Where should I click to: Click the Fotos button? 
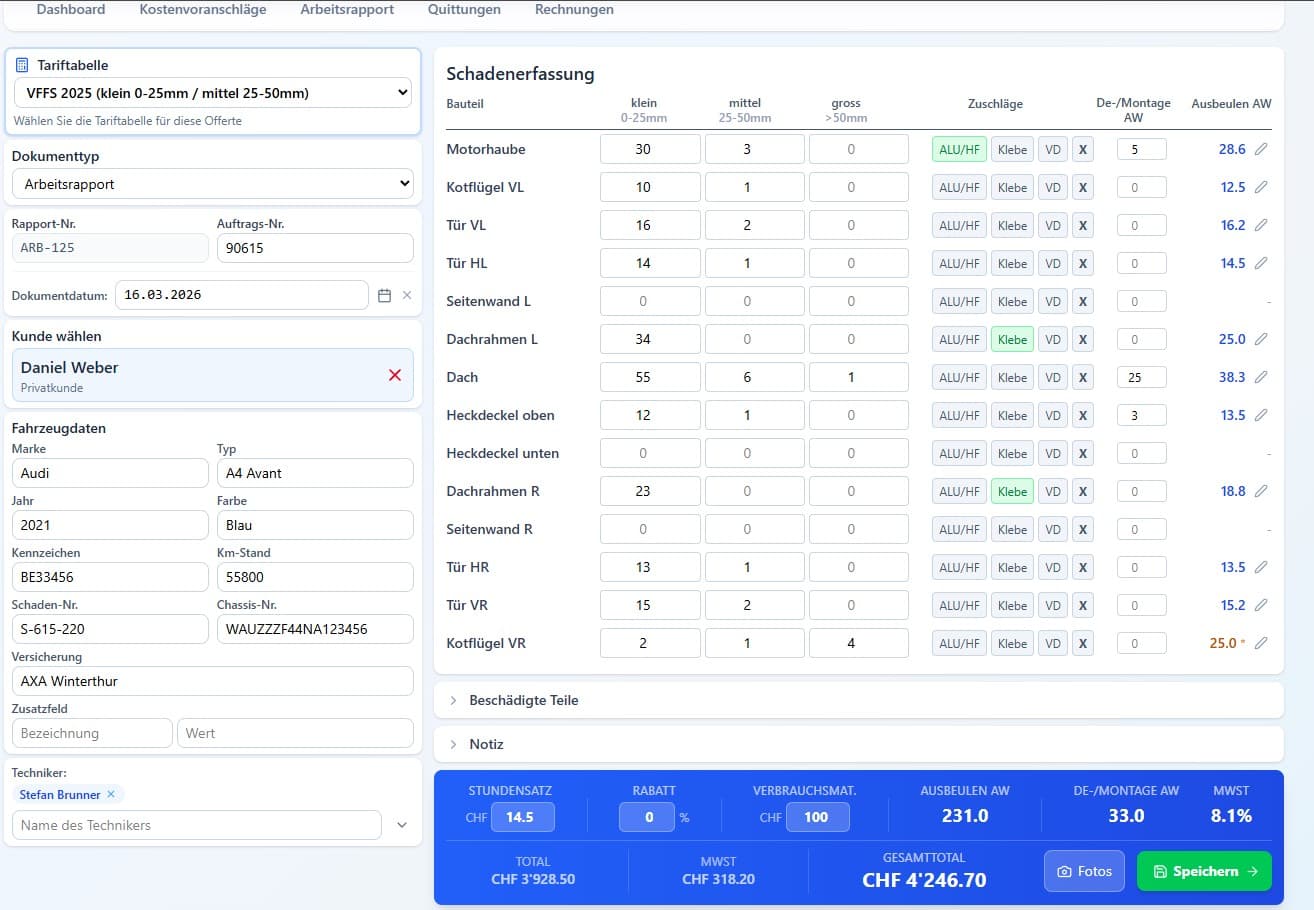1084,871
